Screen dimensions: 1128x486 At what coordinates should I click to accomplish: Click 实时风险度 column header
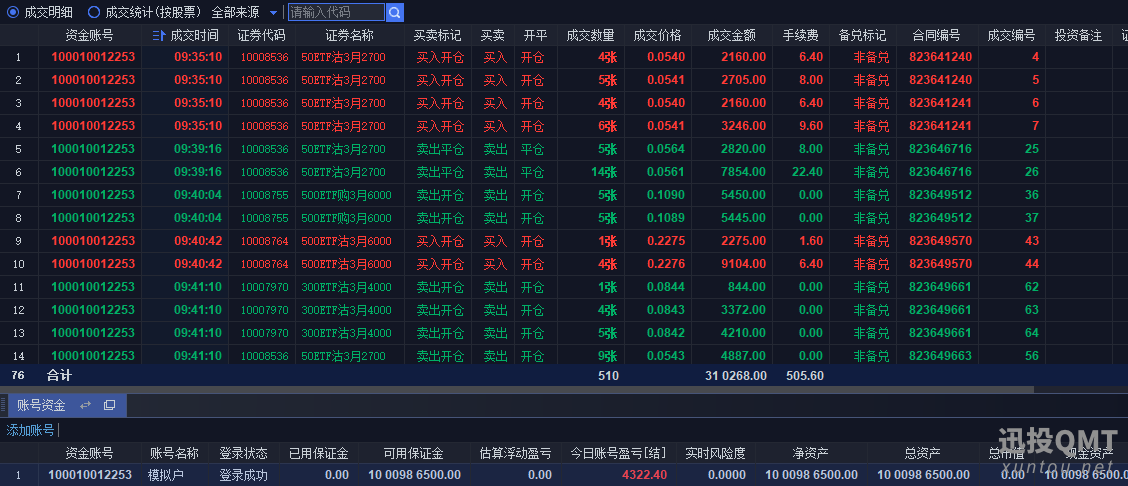coord(715,454)
